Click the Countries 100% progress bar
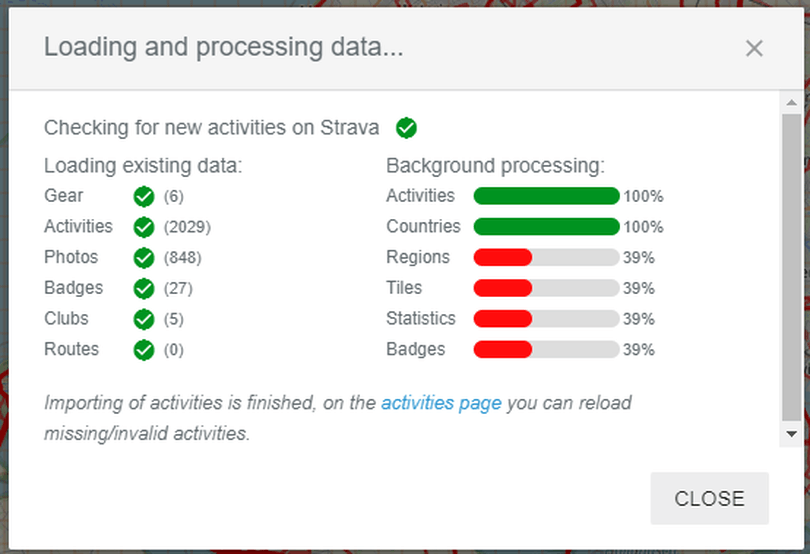 [x=546, y=227]
